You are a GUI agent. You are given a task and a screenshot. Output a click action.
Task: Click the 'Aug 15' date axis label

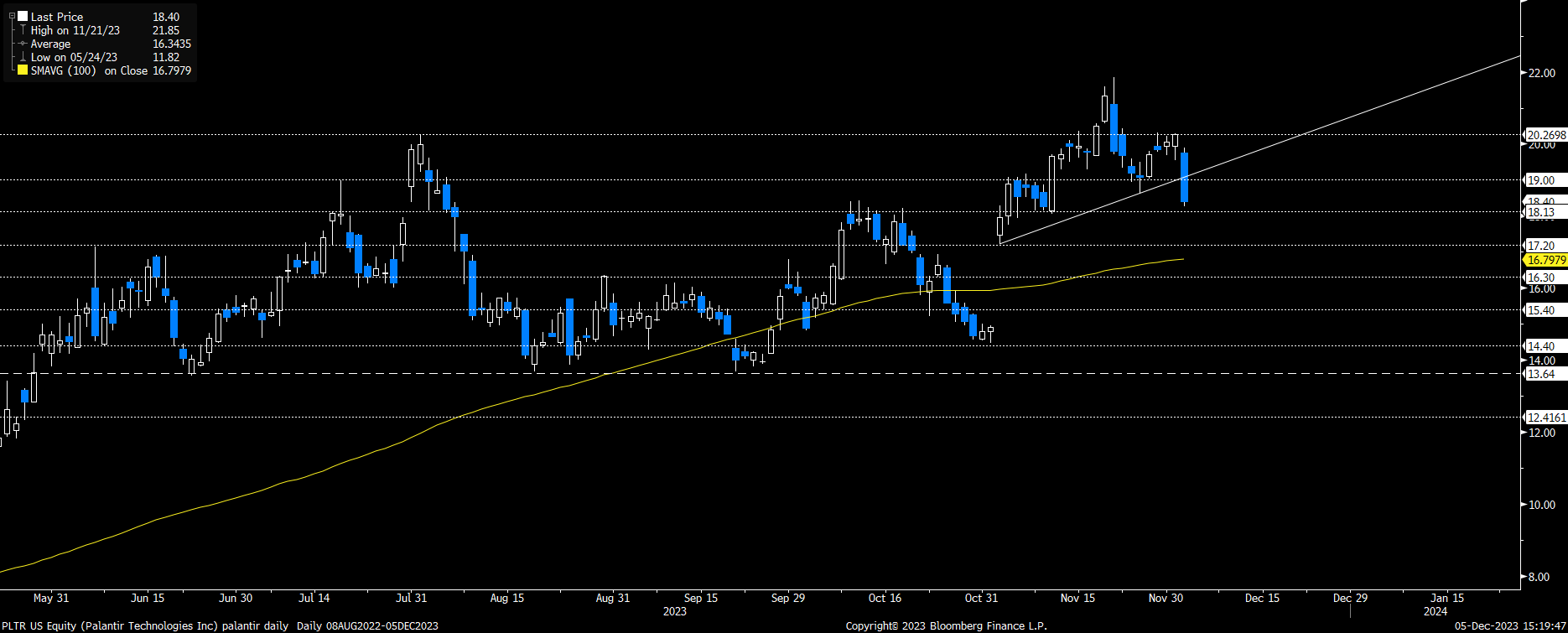pyautogui.click(x=507, y=598)
